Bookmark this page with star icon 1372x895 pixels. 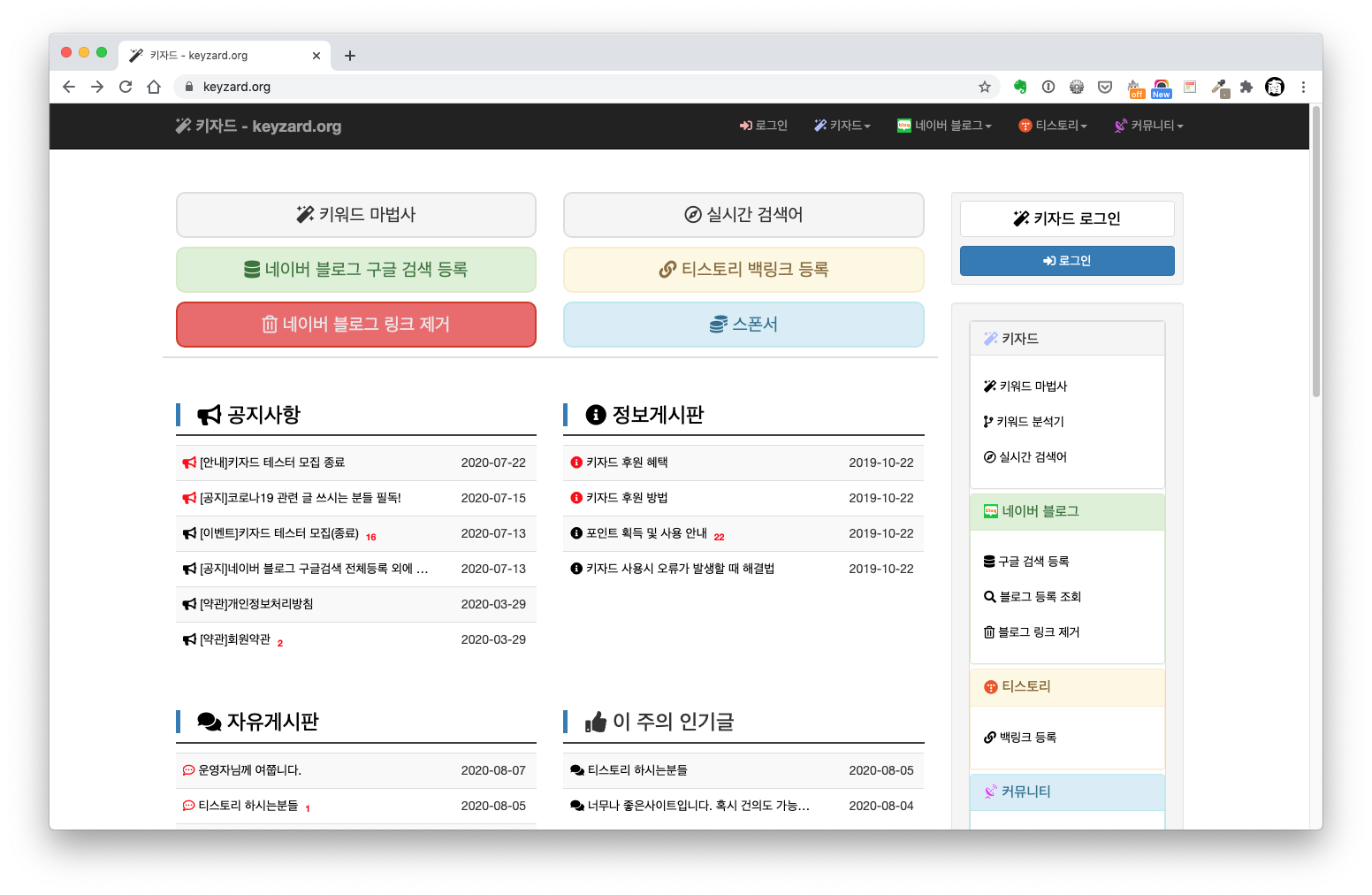coord(984,87)
